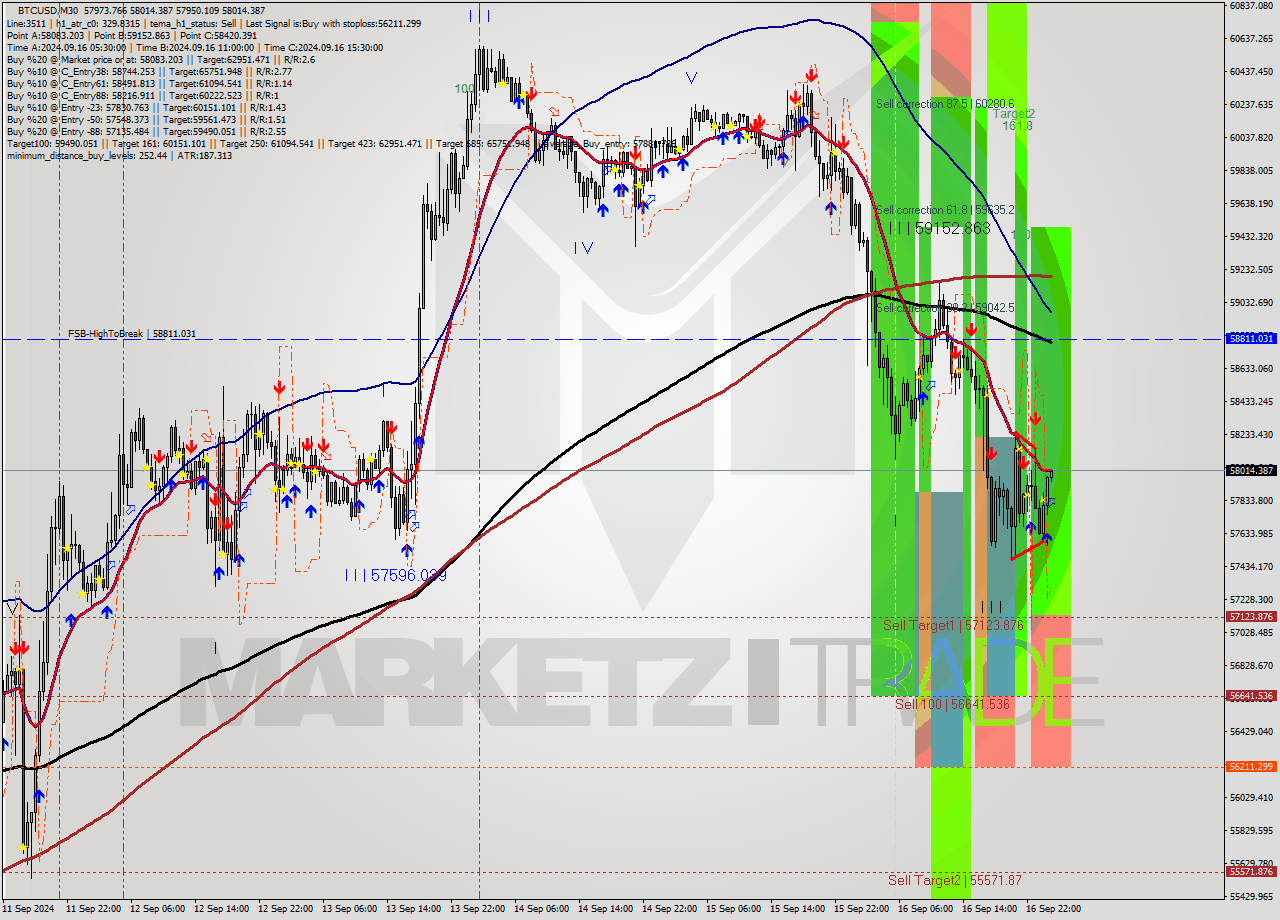This screenshot has width=1280, height=920.
Task: Click the 'Target2' label near 161.8
Action: coord(1014,114)
